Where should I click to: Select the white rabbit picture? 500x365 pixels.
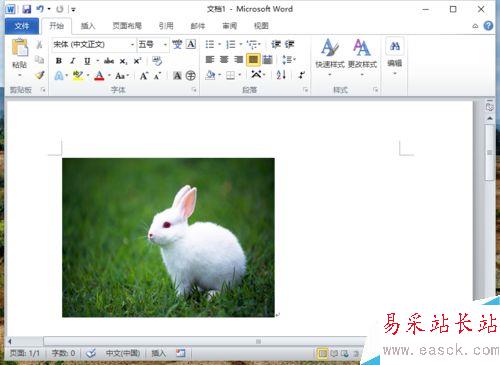point(168,237)
